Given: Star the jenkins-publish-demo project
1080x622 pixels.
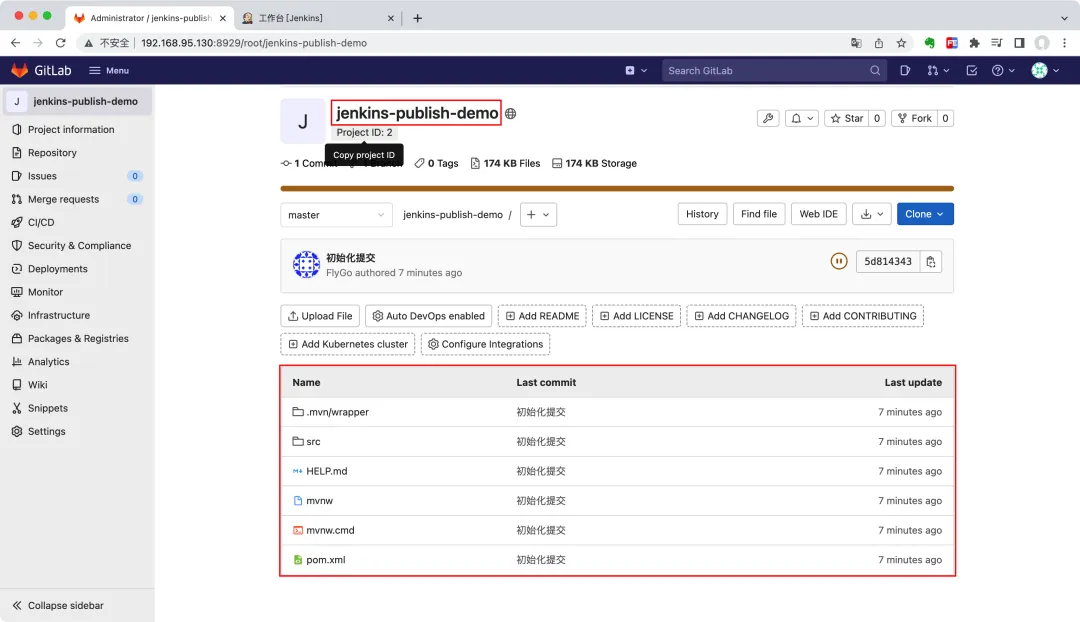Looking at the screenshot, I should (x=847, y=118).
